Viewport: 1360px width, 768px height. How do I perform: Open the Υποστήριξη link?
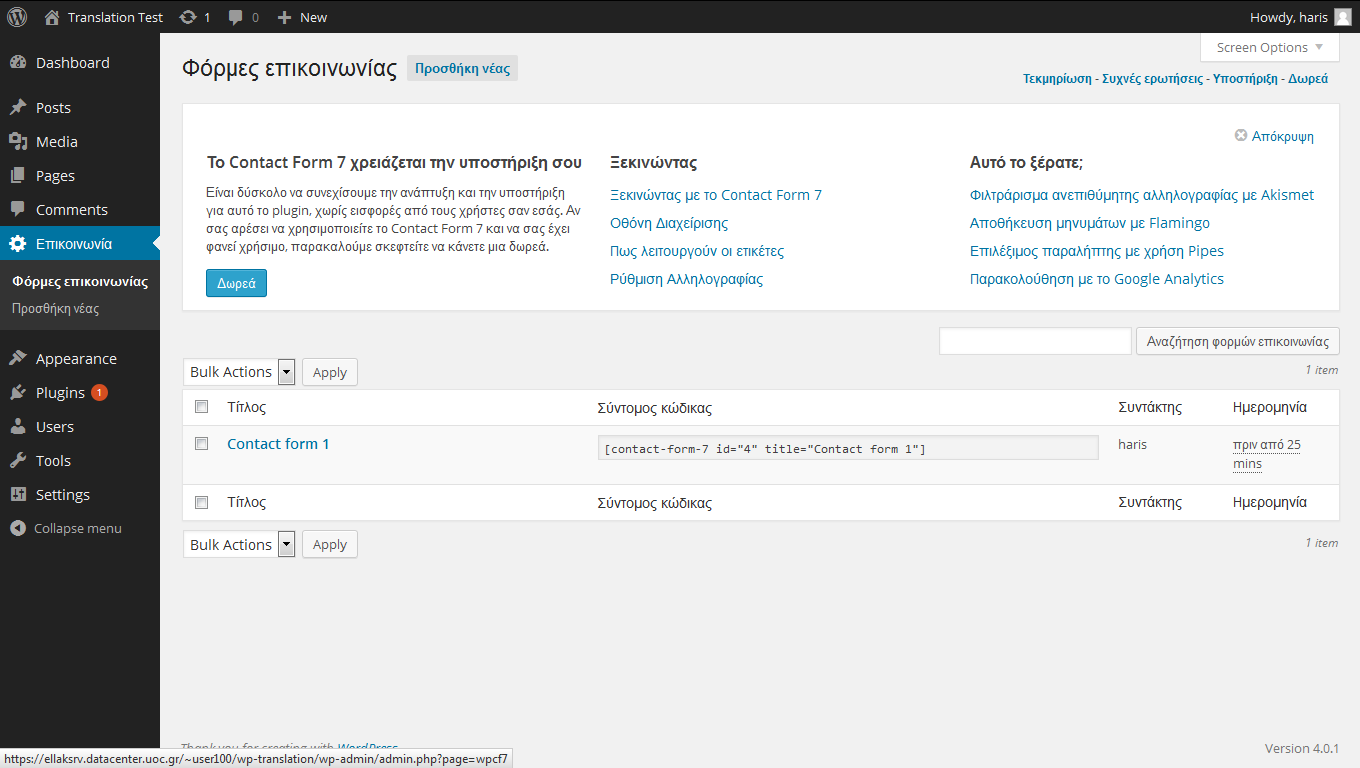coord(1245,78)
